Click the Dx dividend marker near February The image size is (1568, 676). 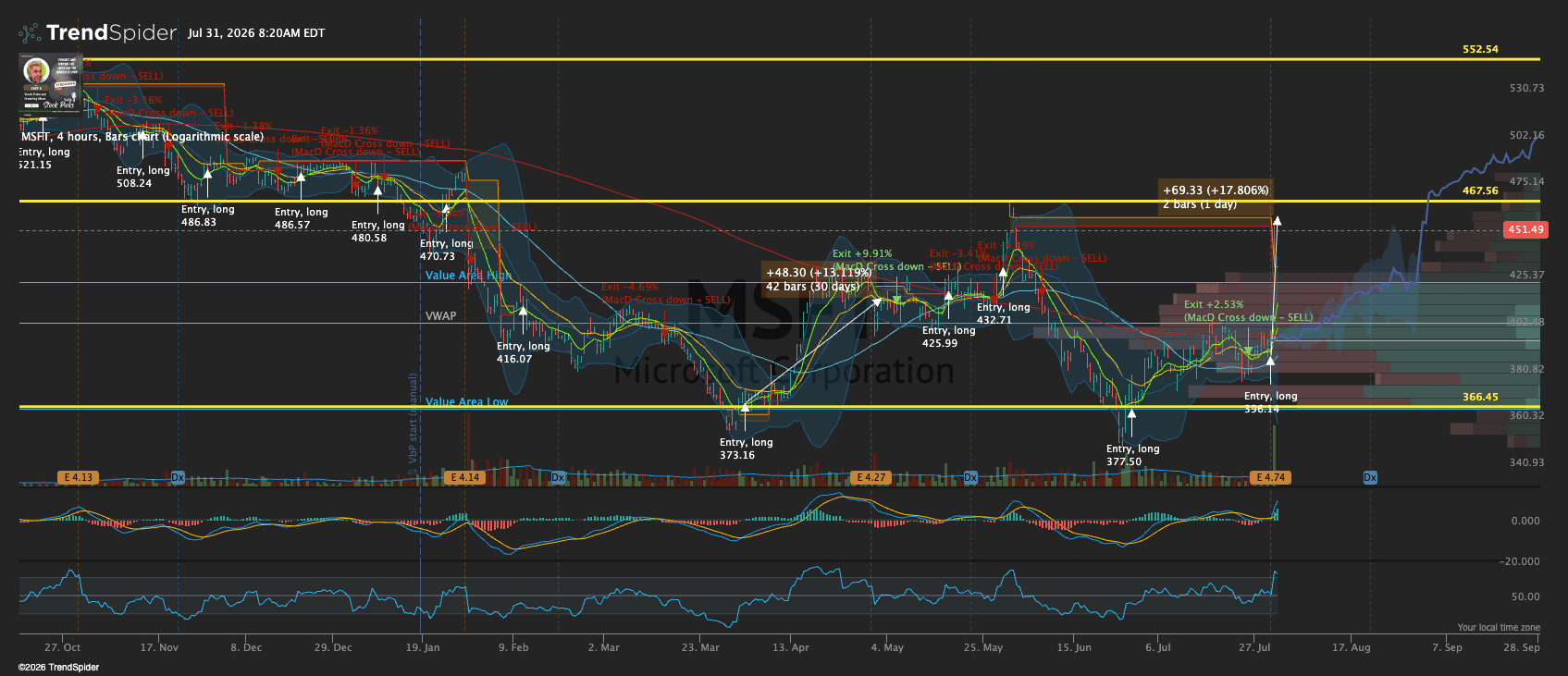[x=559, y=478]
